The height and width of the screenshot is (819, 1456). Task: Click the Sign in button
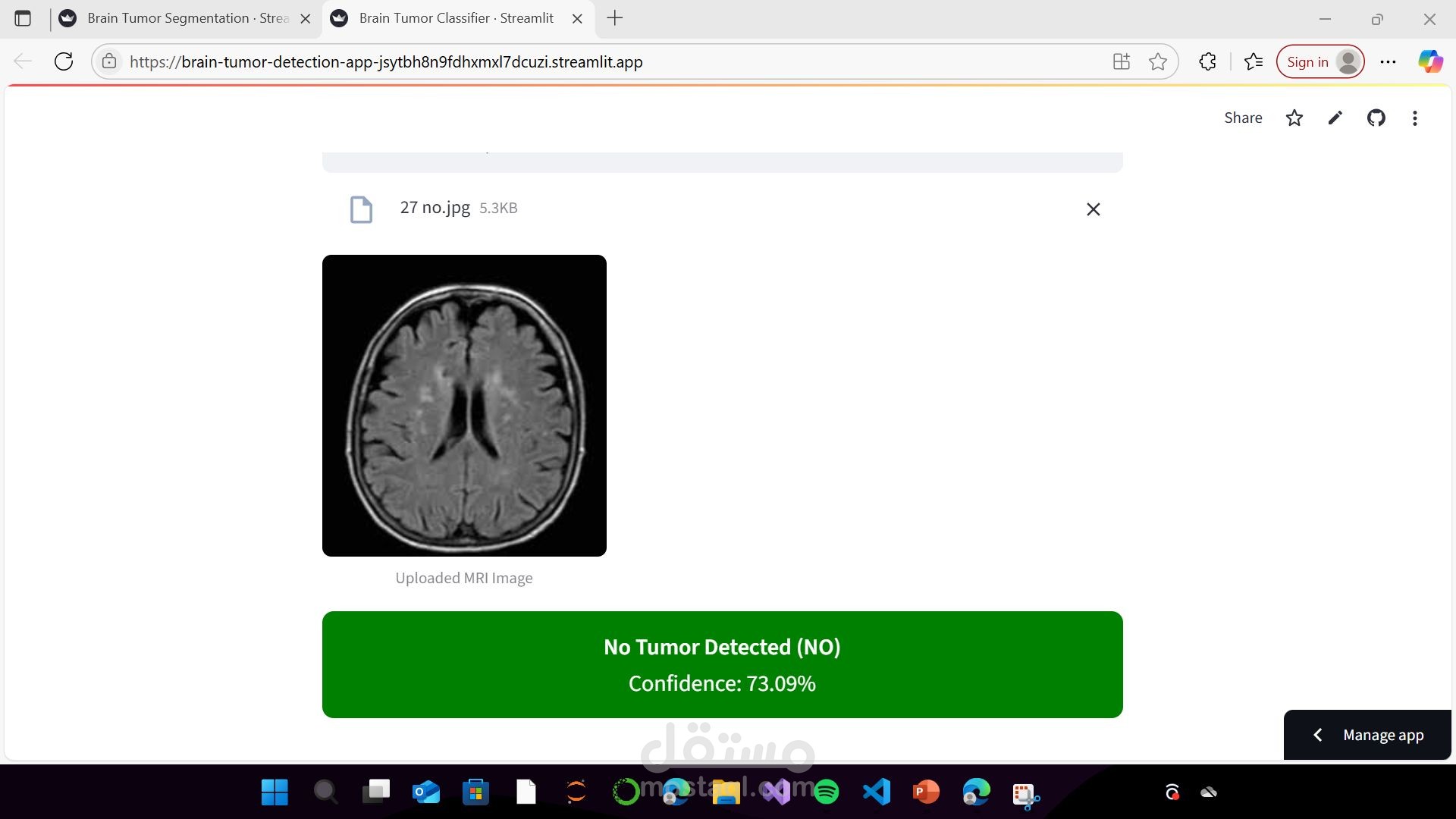(1320, 61)
